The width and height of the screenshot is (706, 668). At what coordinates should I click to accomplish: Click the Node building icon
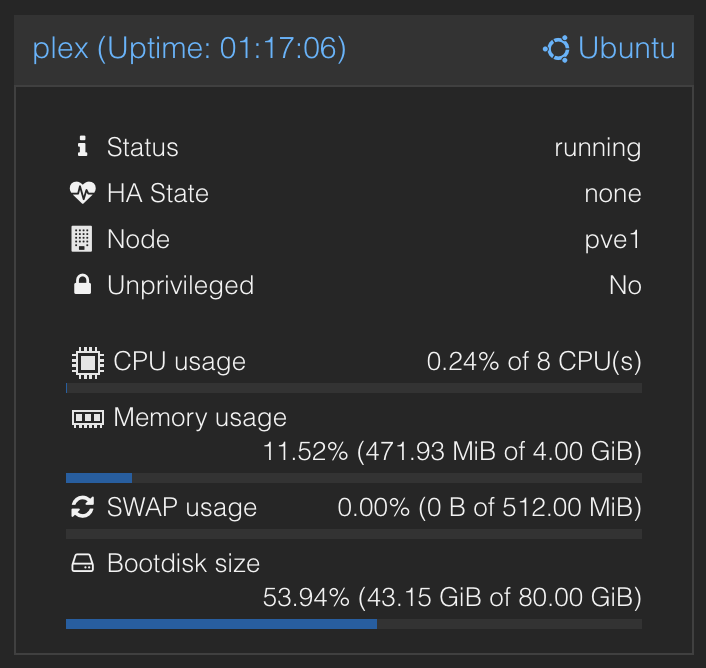point(83,239)
